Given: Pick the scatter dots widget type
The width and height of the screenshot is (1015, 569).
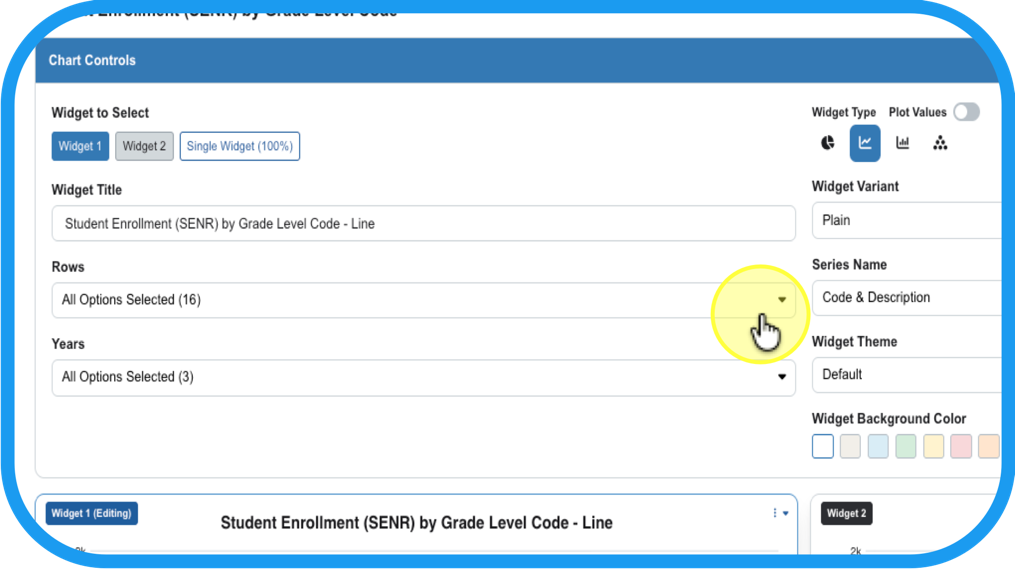Looking at the screenshot, I should pyautogui.click(x=939, y=143).
